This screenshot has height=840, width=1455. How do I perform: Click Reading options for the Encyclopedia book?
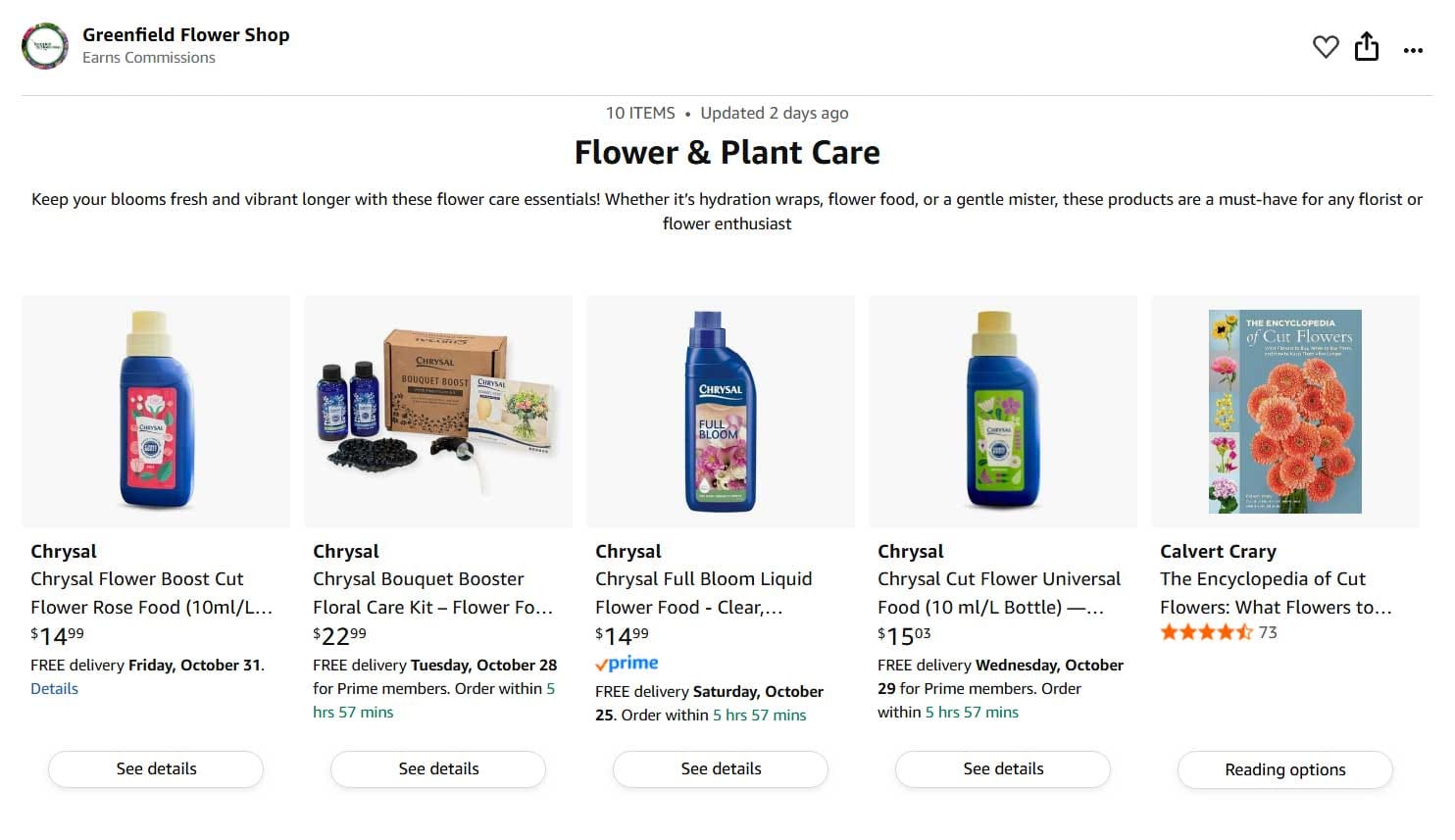pos(1284,769)
